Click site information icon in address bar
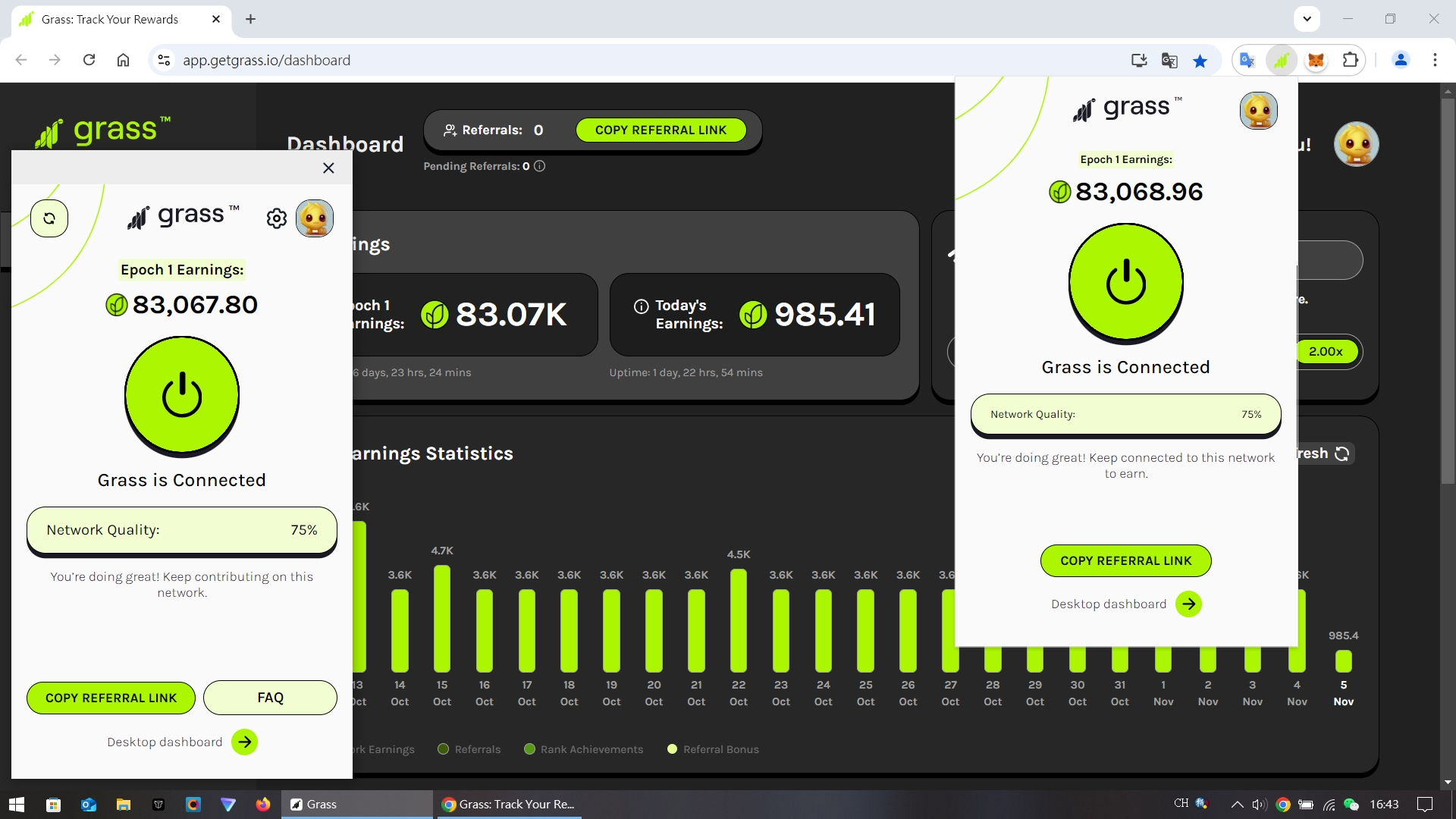1456x819 pixels. click(x=164, y=60)
